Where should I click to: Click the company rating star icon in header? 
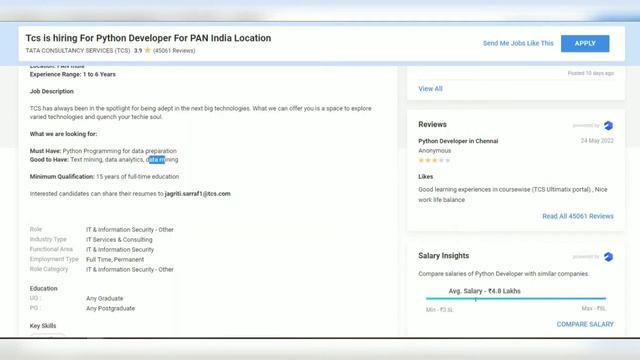coord(147,50)
